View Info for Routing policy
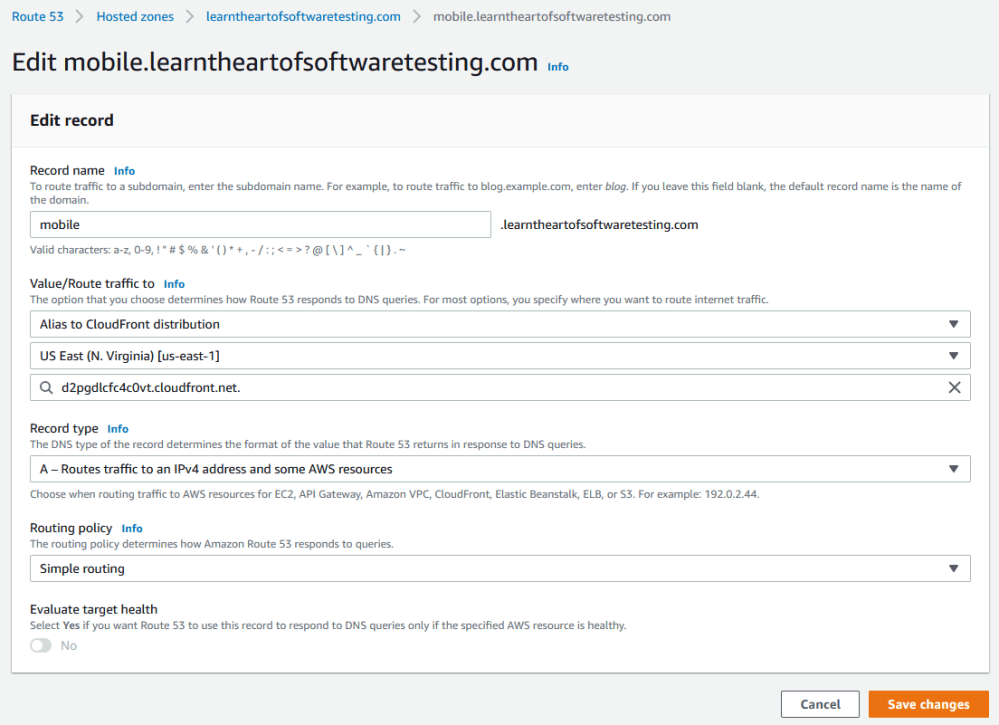999x725 pixels. 132,528
